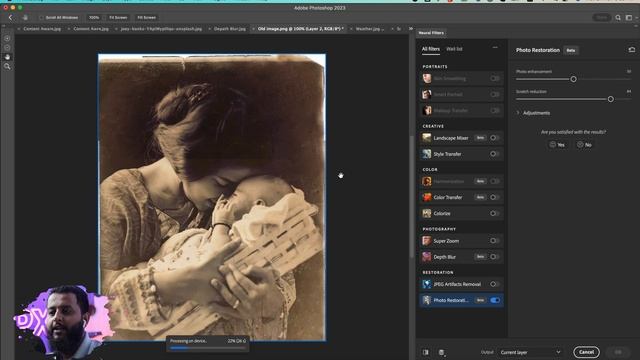Click the Harmonization filter thumbnail
Screen dimensions: 640x360
427,181
